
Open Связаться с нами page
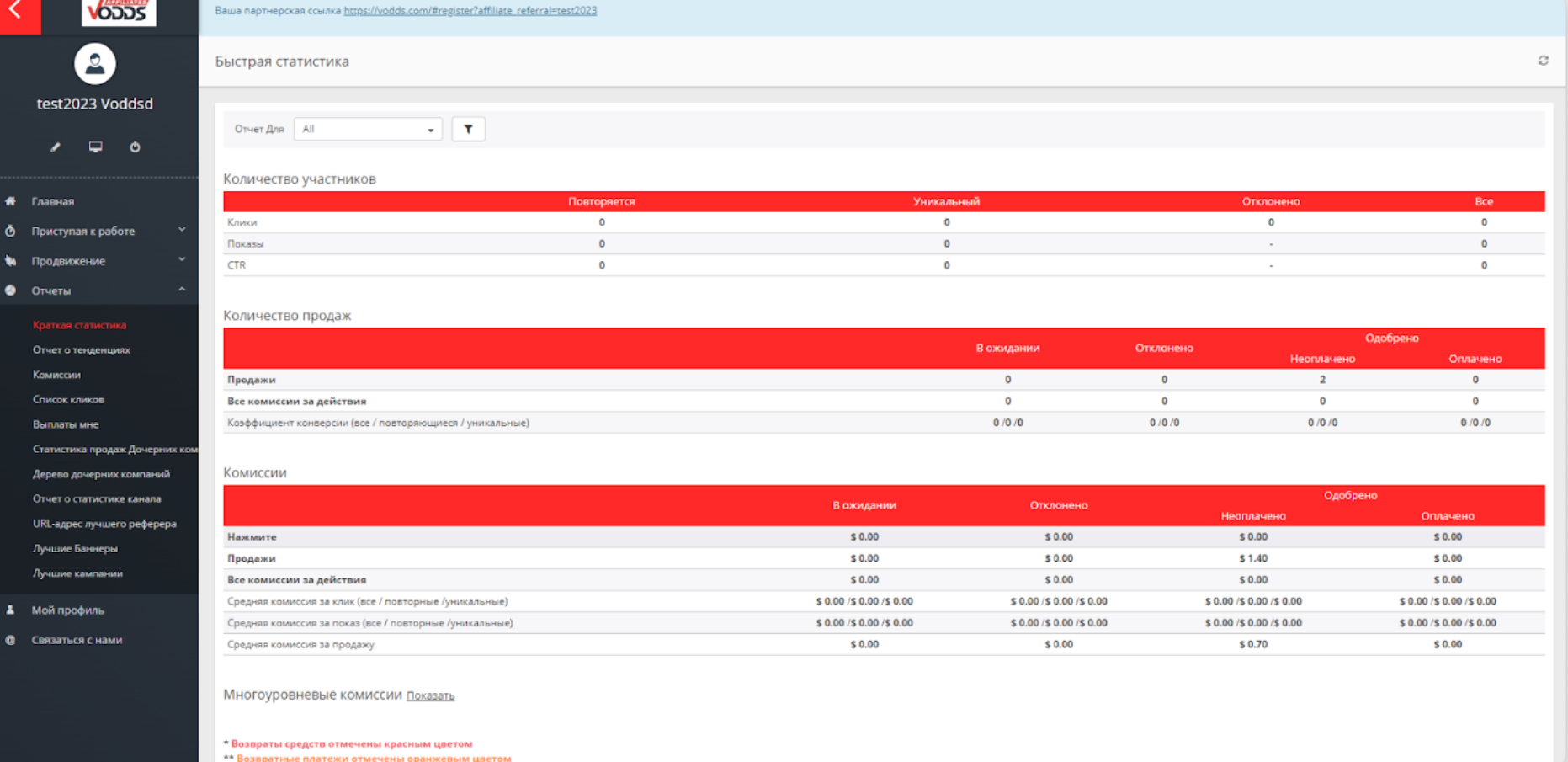pos(77,640)
